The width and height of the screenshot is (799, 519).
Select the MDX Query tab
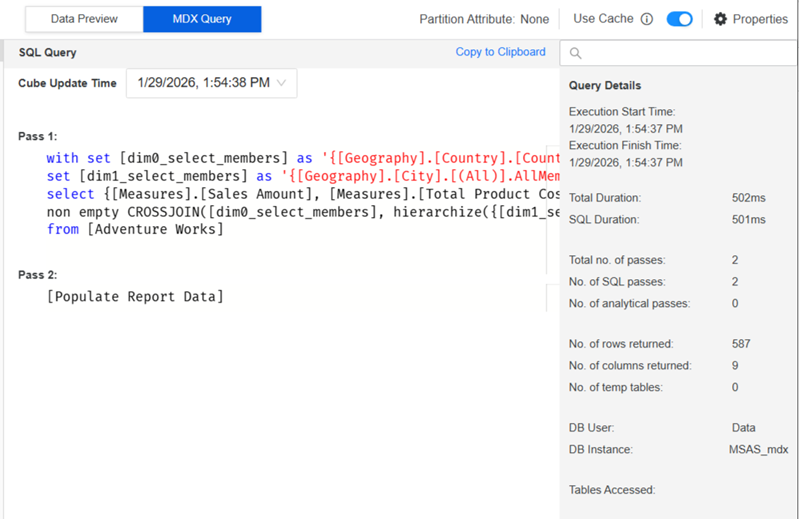(x=202, y=19)
